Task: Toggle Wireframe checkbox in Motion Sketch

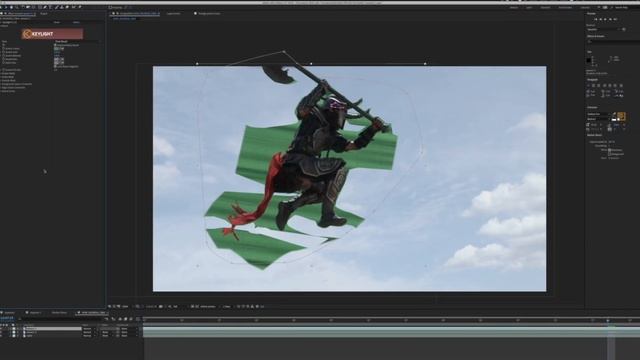Action: pos(610,150)
